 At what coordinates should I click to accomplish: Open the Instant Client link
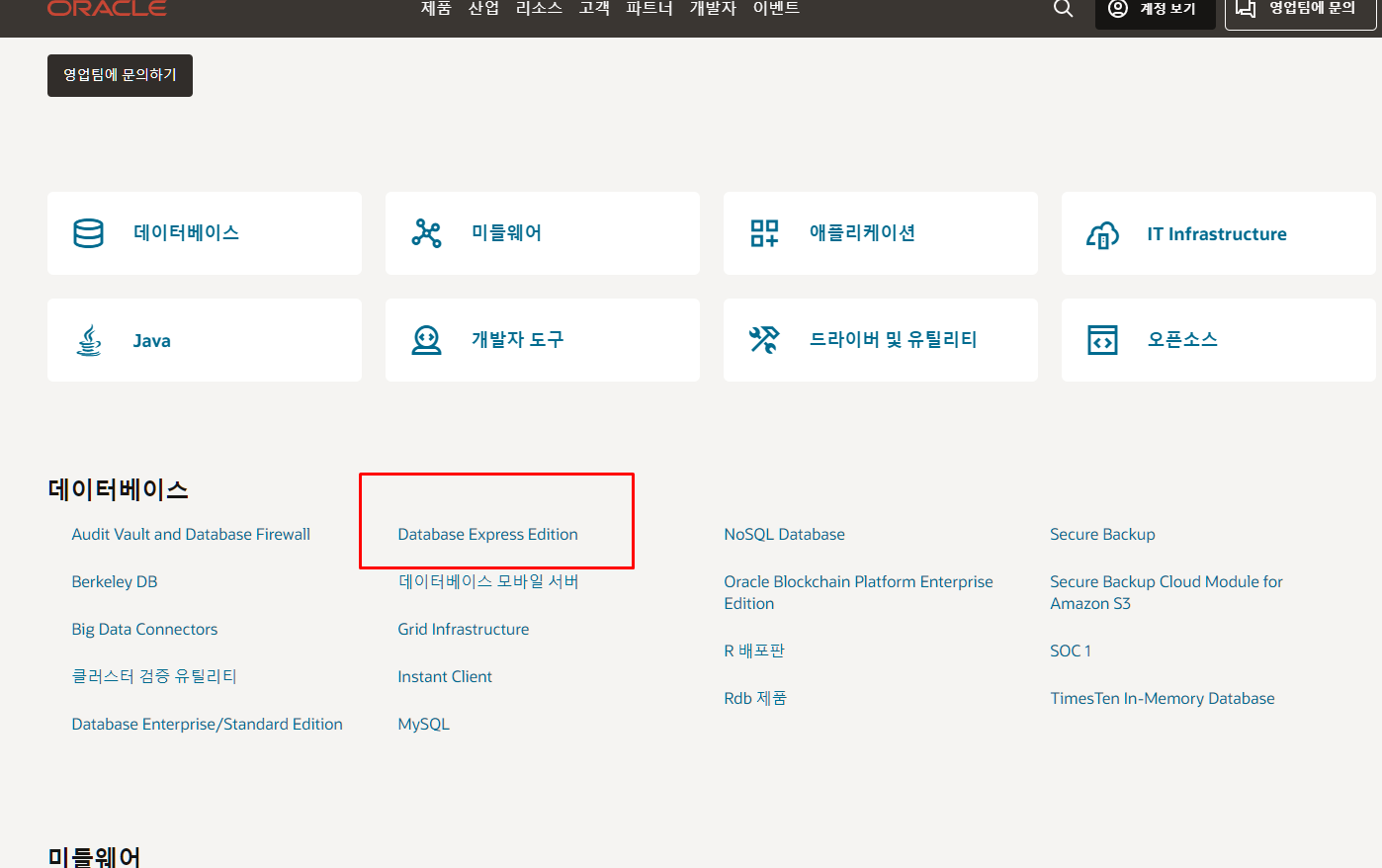tap(445, 676)
